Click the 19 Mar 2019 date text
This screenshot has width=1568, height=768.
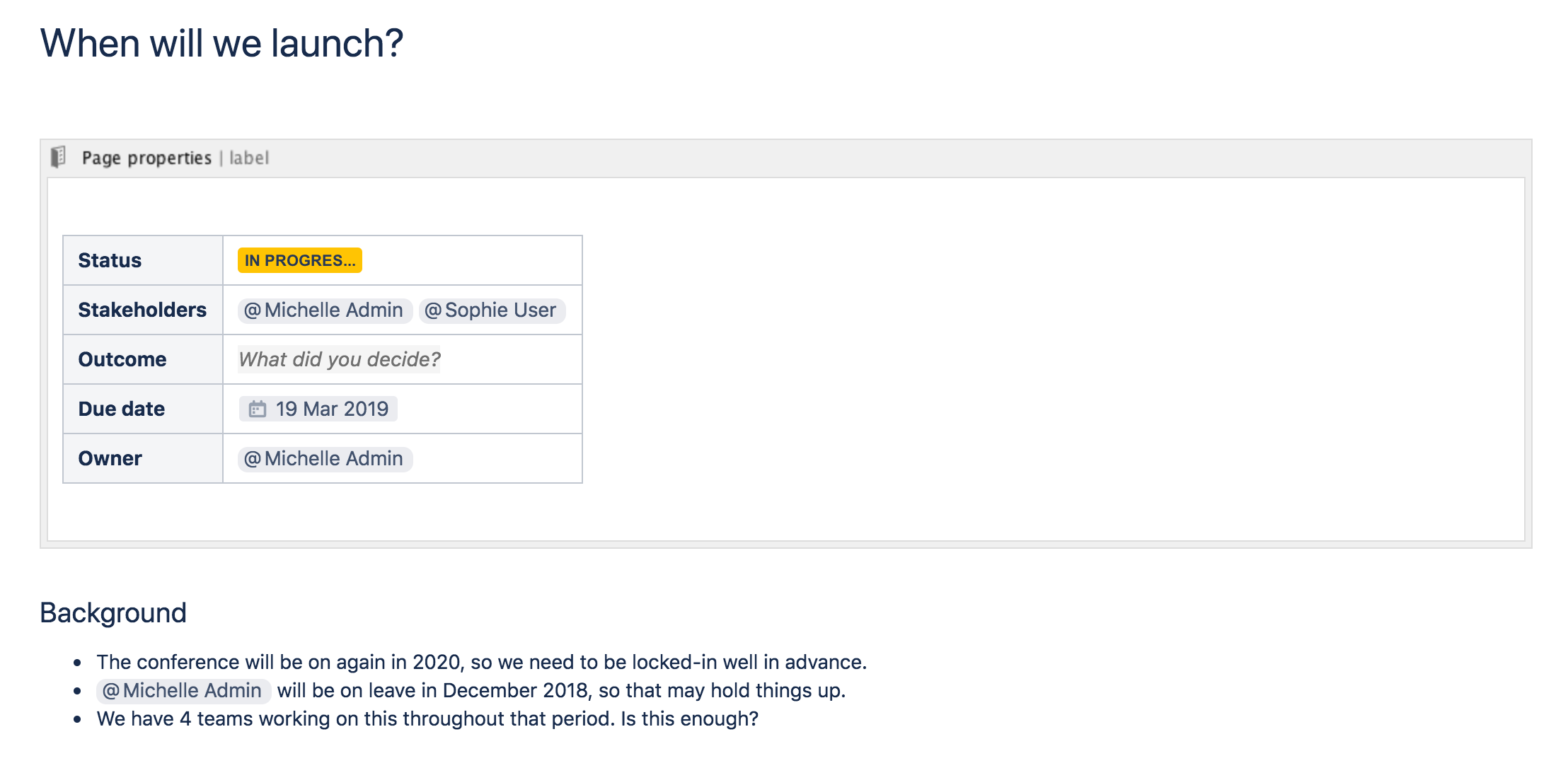[x=332, y=409]
